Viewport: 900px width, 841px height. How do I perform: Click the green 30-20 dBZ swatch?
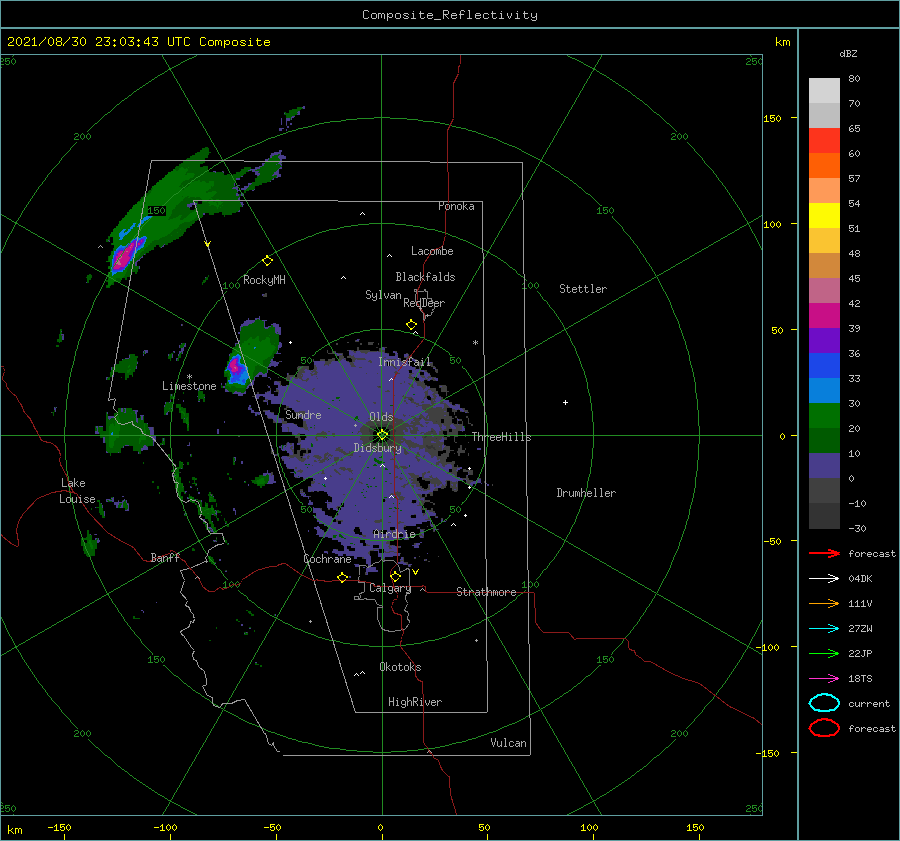(x=824, y=416)
